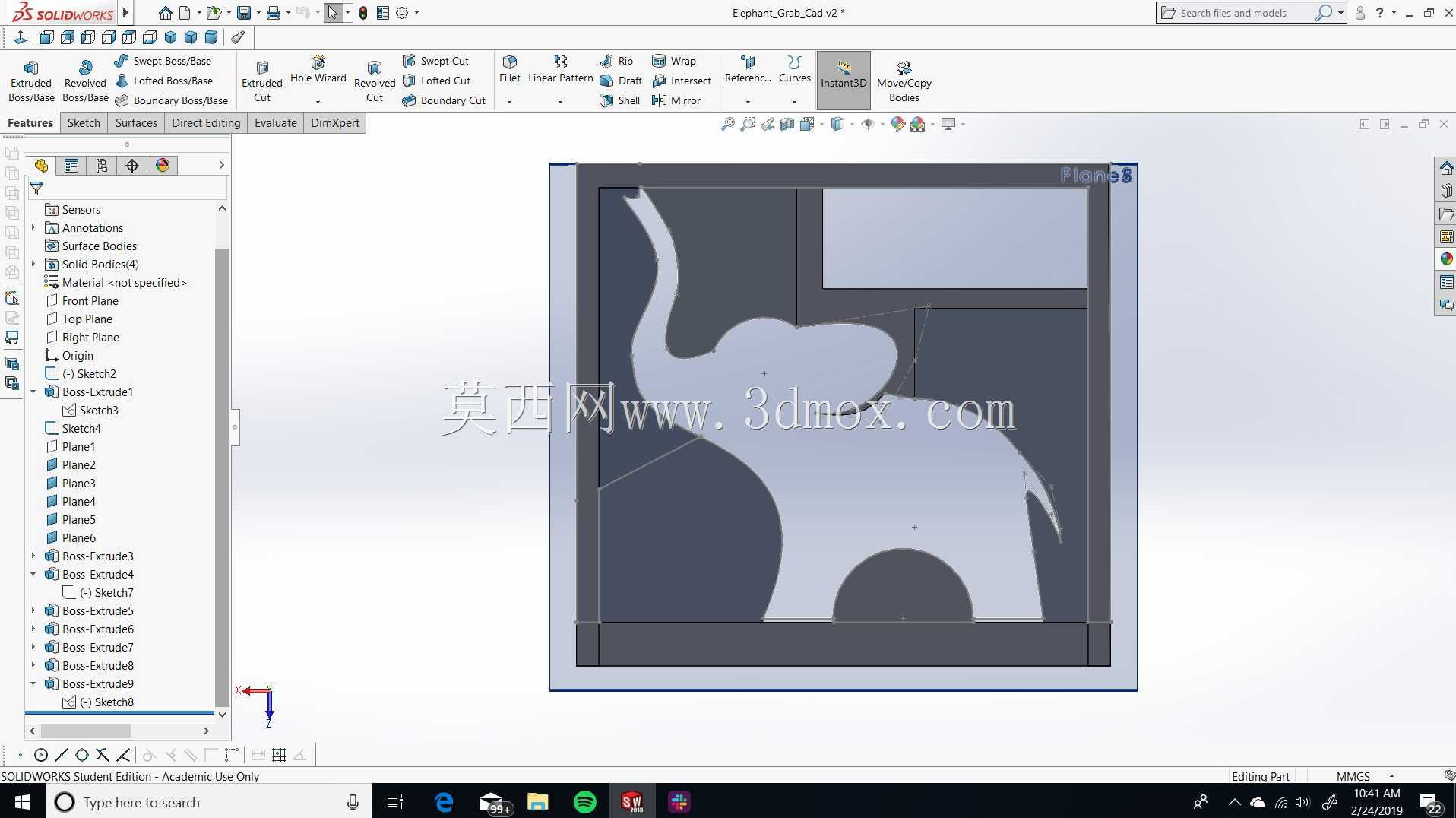Open the Curves tool
This screenshot has width=1456, height=818.
tap(794, 69)
